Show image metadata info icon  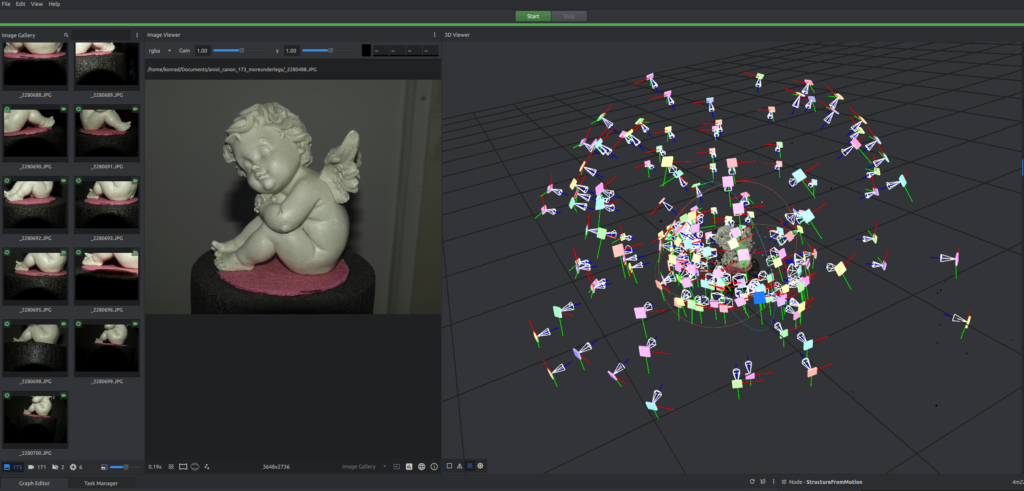tap(434, 467)
